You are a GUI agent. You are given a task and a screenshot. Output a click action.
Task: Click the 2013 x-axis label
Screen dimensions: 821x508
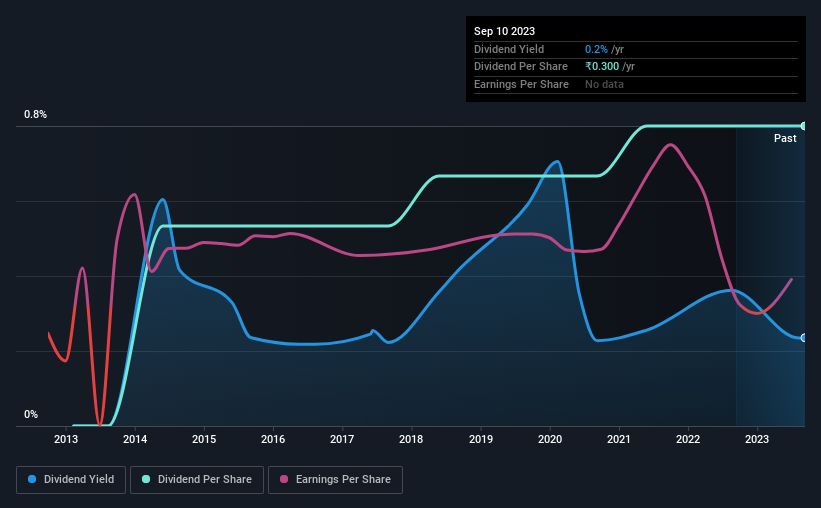pos(66,439)
